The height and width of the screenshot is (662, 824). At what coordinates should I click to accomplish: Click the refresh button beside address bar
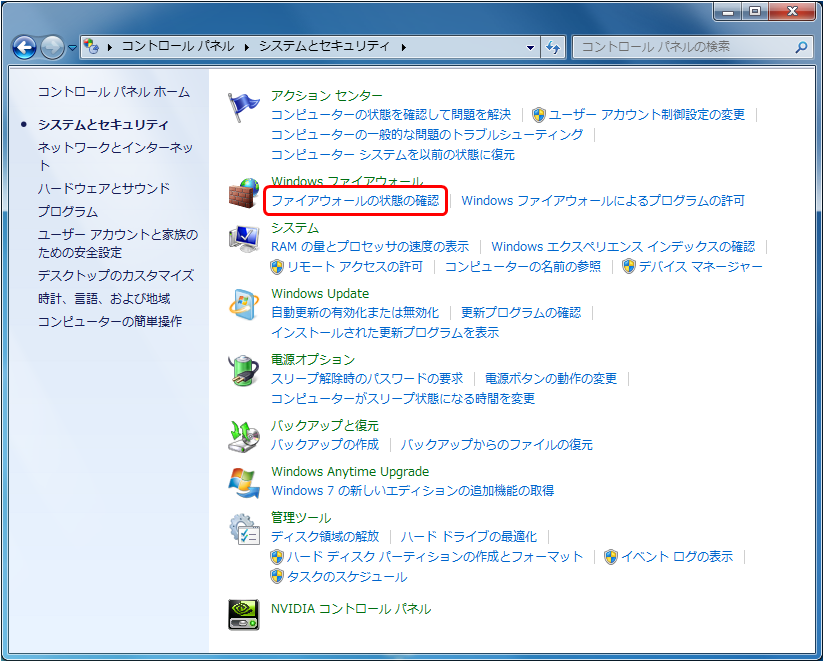click(552, 47)
